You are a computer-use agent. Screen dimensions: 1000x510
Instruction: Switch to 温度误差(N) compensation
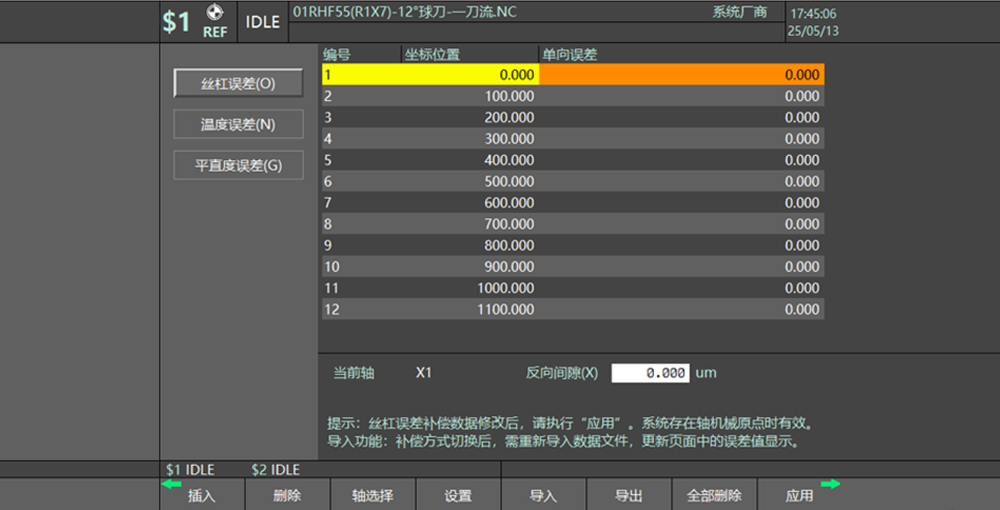[238, 125]
